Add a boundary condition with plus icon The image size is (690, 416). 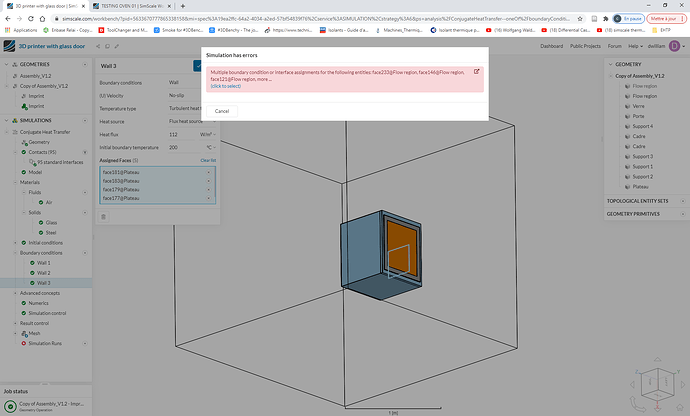[x=85, y=253]
